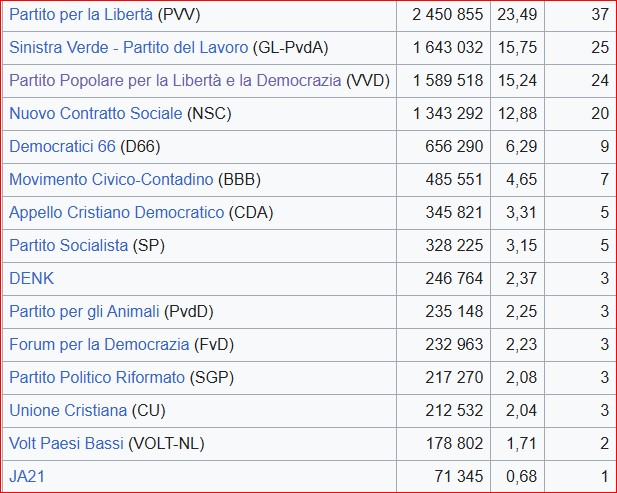Select the 23,49 percentage cell
617x493 pixels.
(x=518, y=14)
